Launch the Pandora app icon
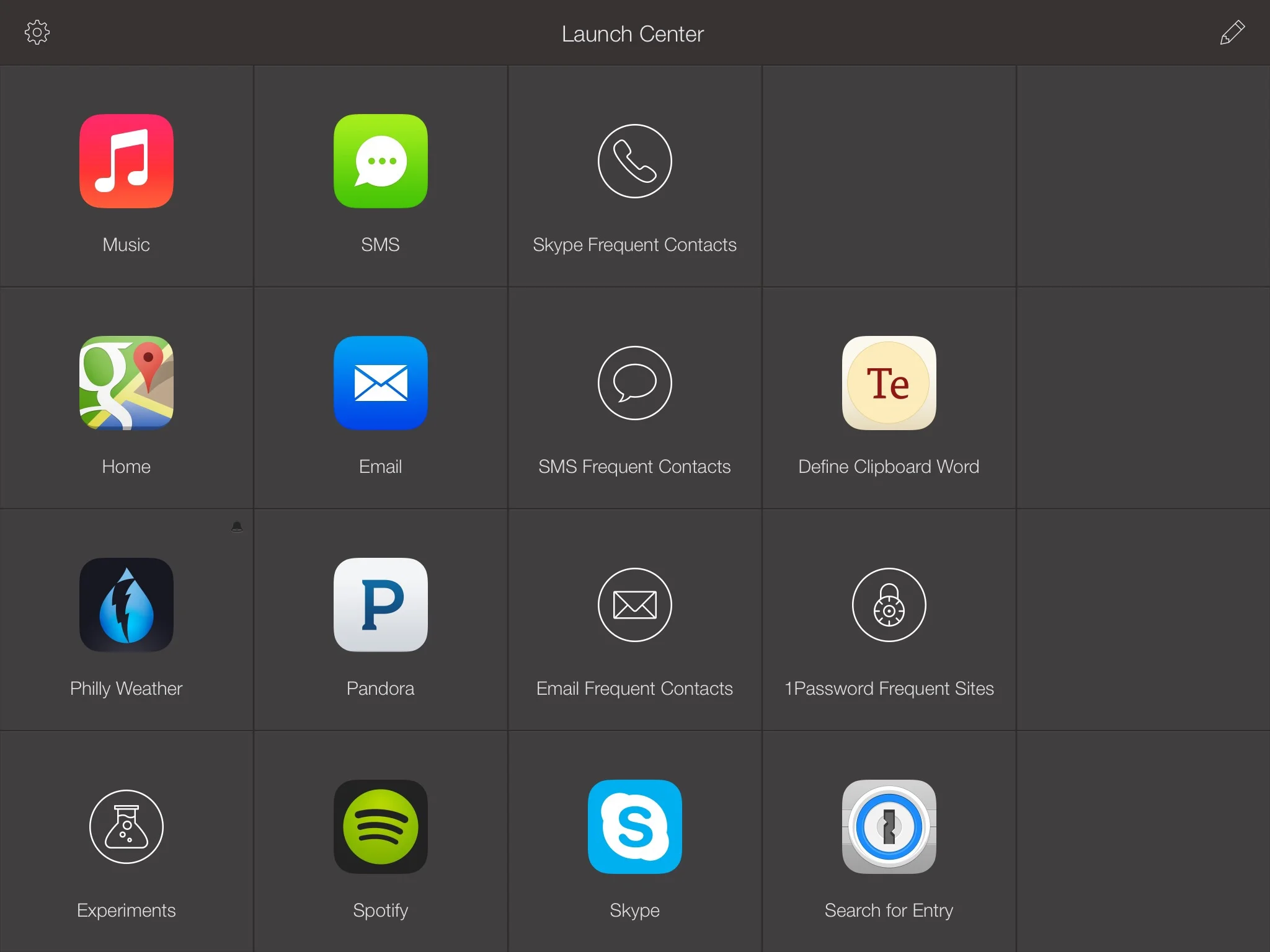Screen dimensions: 1270x952 click(x=381, y=605)
